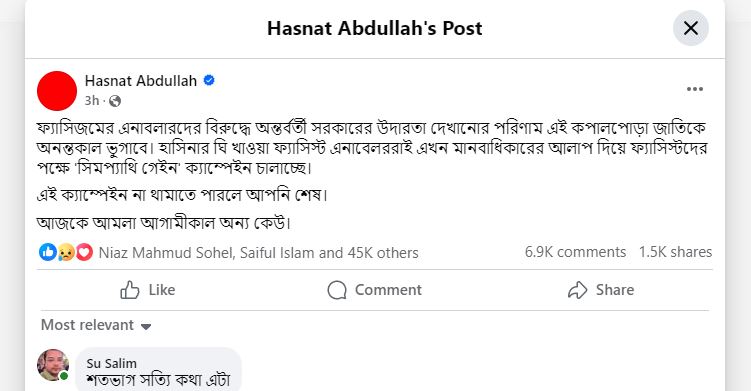Screen dimensions: 751x391
Task: Close the Hasnat Abdullah's Post dialog
Action: 691,28
